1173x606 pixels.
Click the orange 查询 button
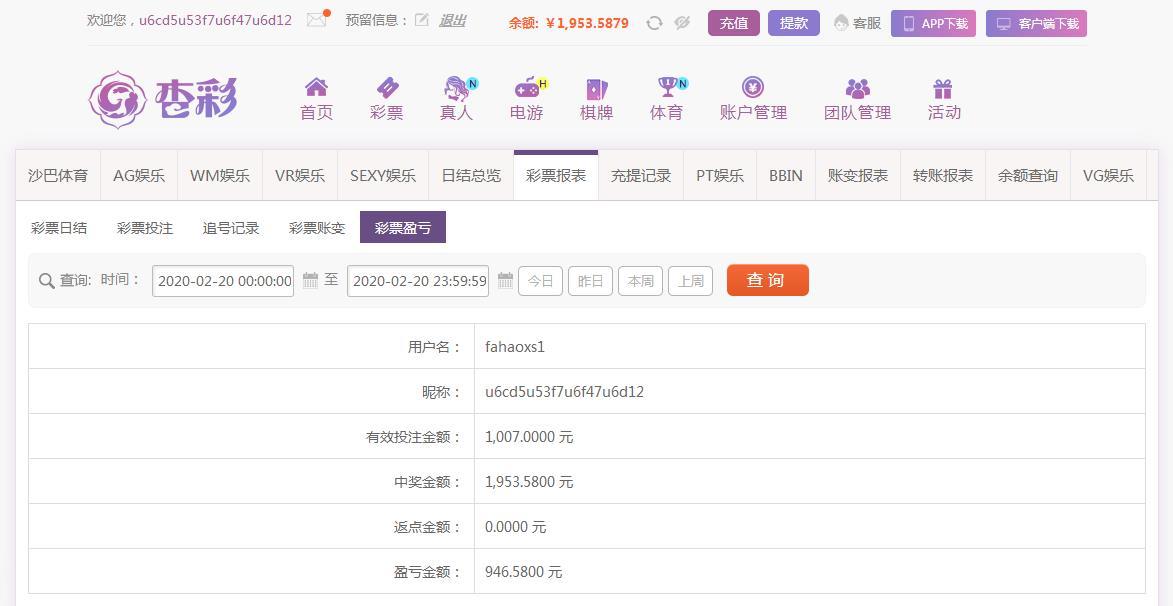[768, 280]
